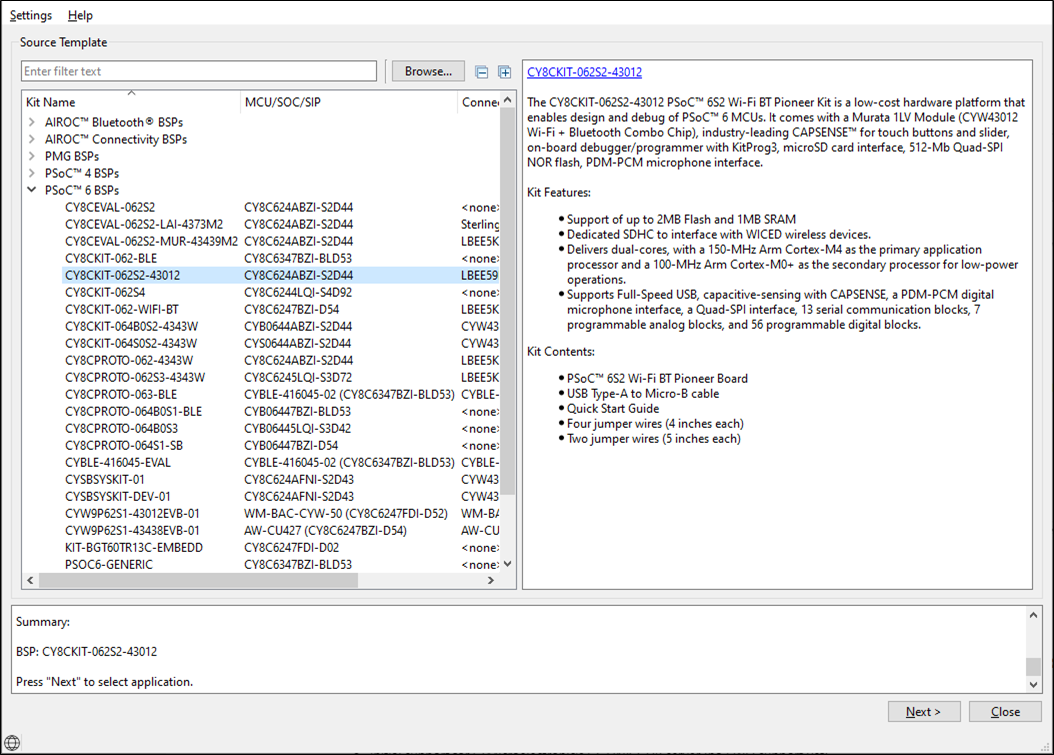Select the CY8CKIT-062-WIFI-BT kit
The height and width of the screenshot is (755, 1054).
pos(122,309)
